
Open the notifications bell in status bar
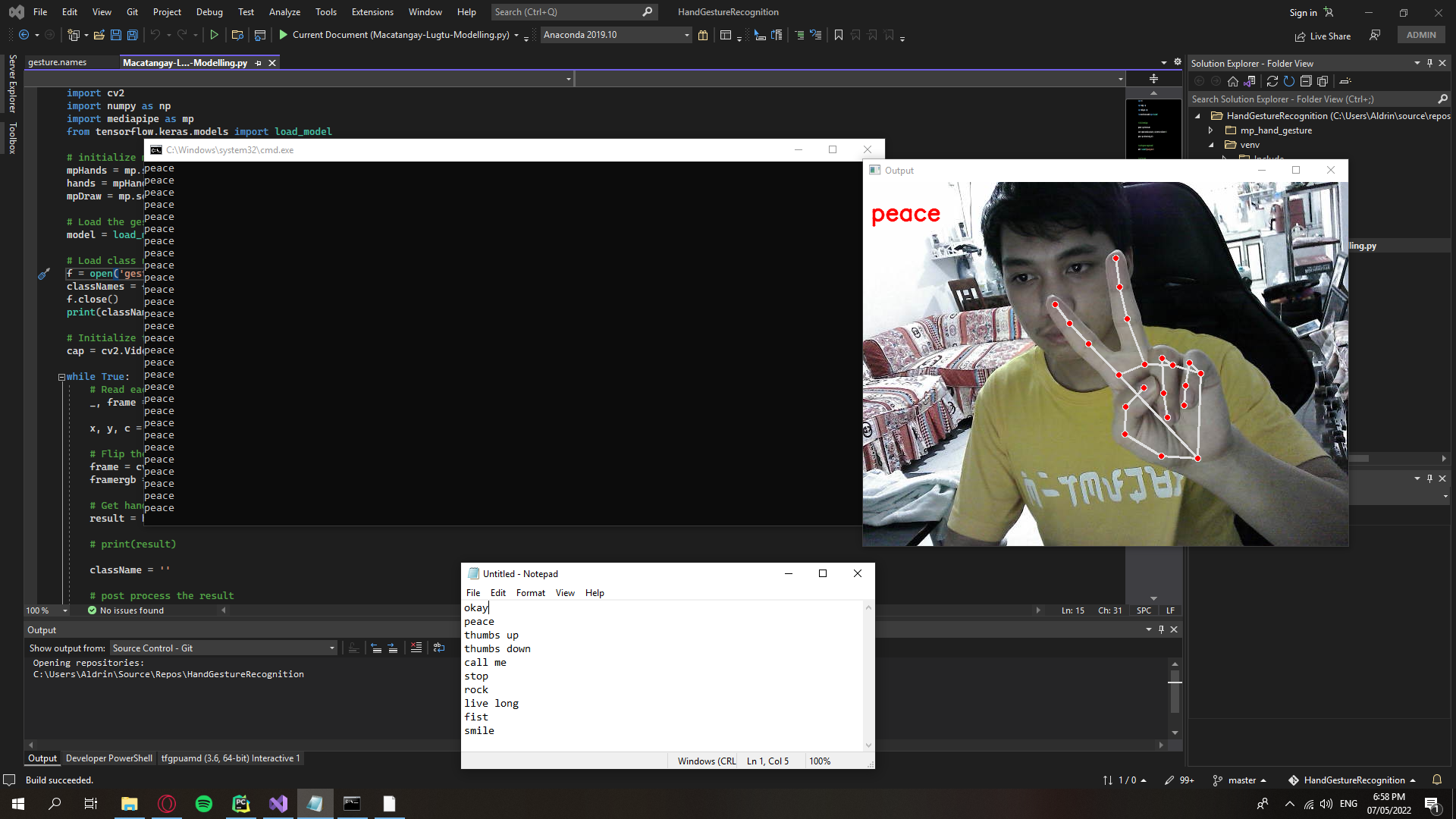pyautogui.click(x=1436, y=780)
